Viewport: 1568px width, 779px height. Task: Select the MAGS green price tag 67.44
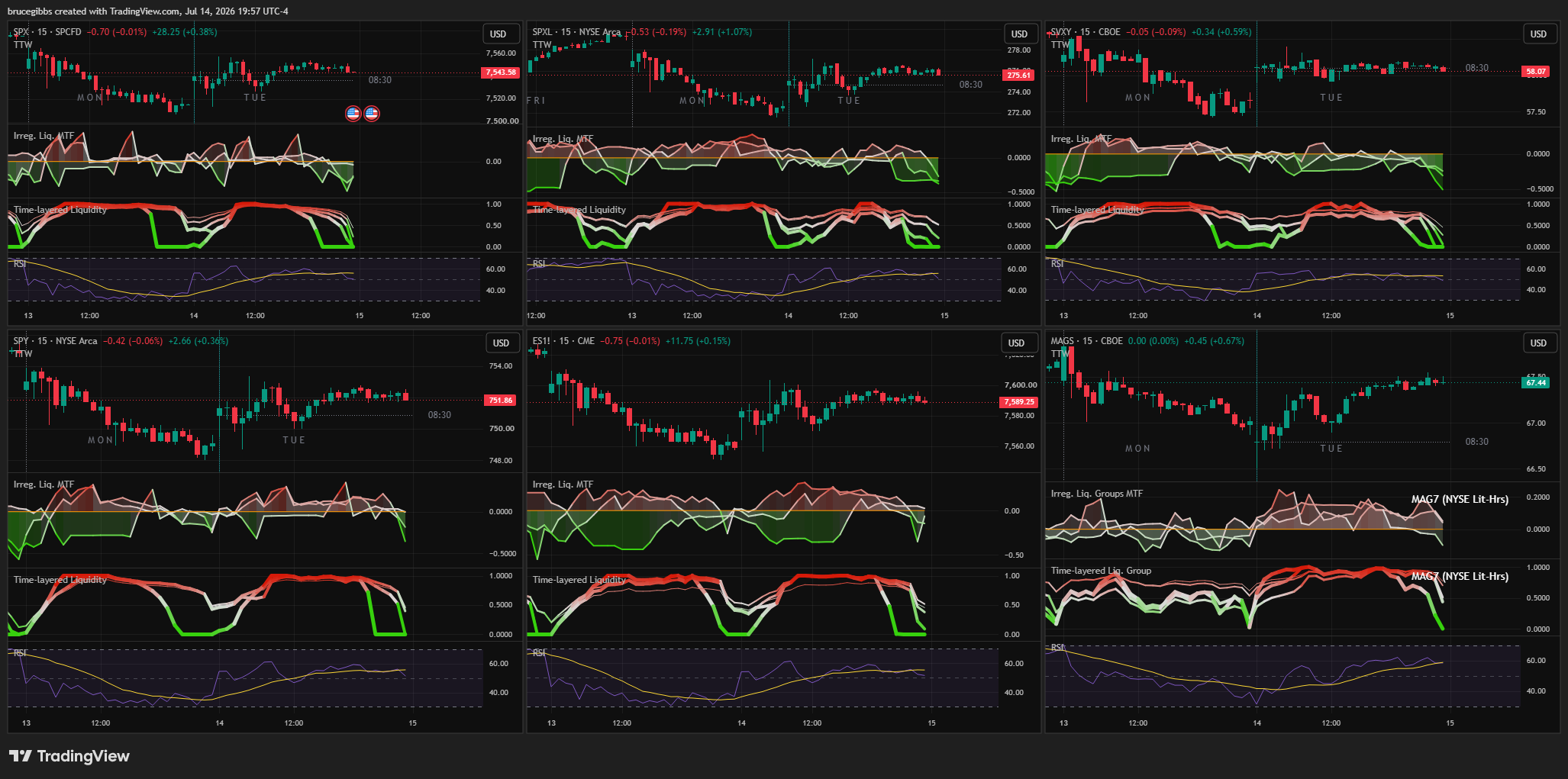click(x=1536, y=382)
